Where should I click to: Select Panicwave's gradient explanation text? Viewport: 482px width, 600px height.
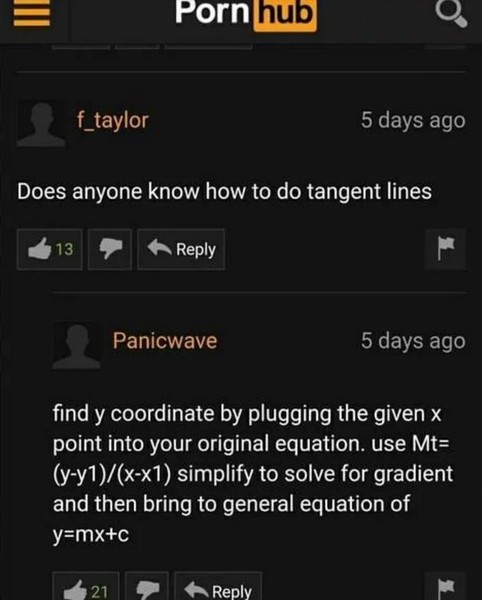point(253,473)
